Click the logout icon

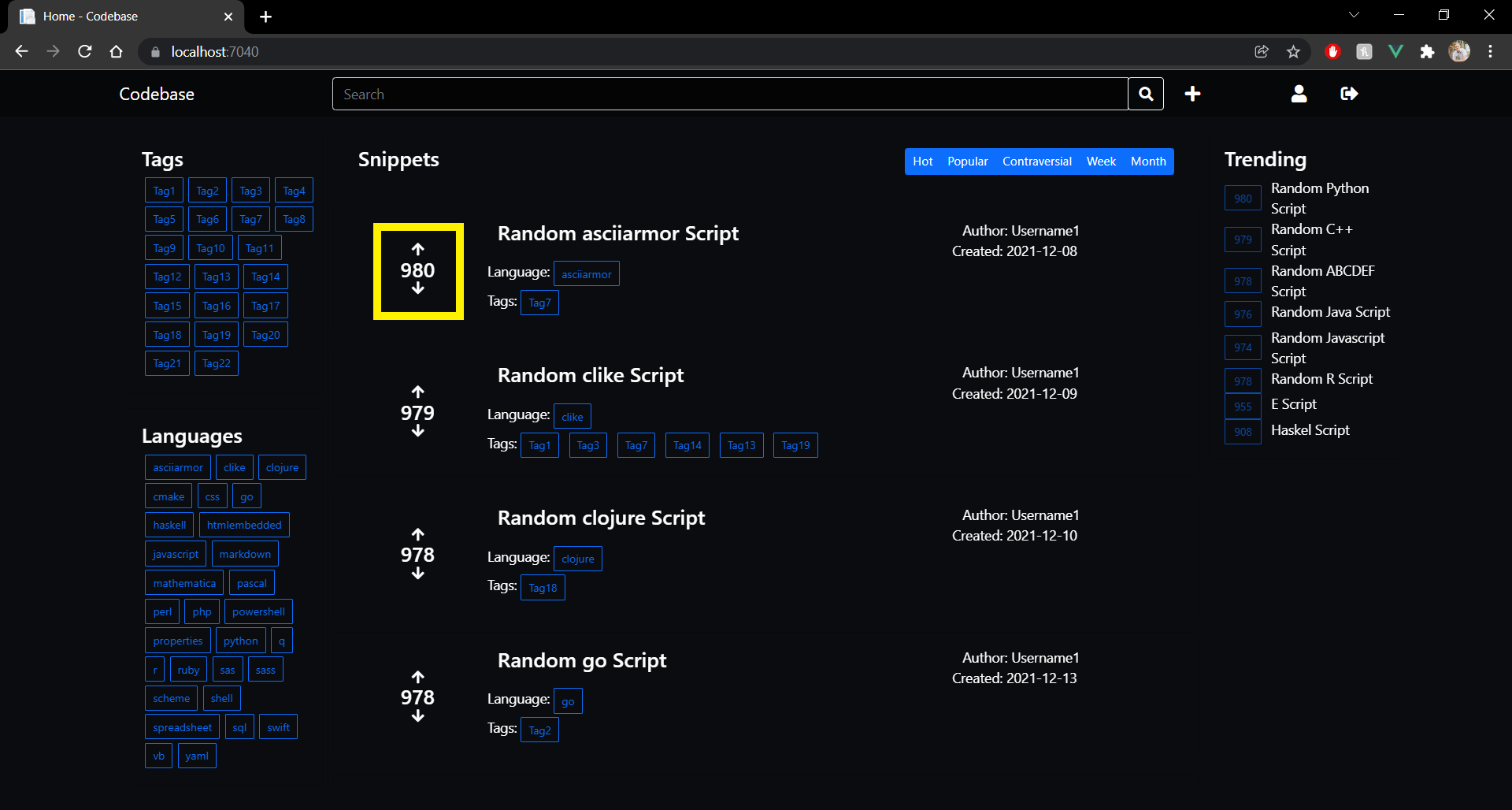[1348, 94]
